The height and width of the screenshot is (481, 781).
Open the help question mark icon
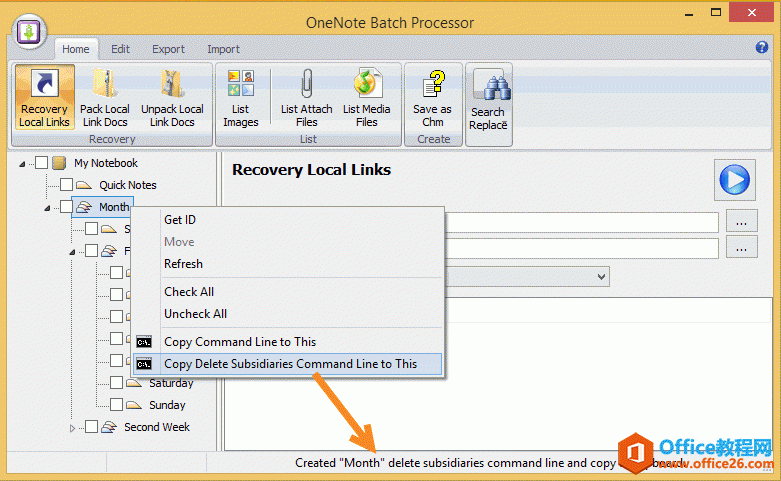coord(762,47)
